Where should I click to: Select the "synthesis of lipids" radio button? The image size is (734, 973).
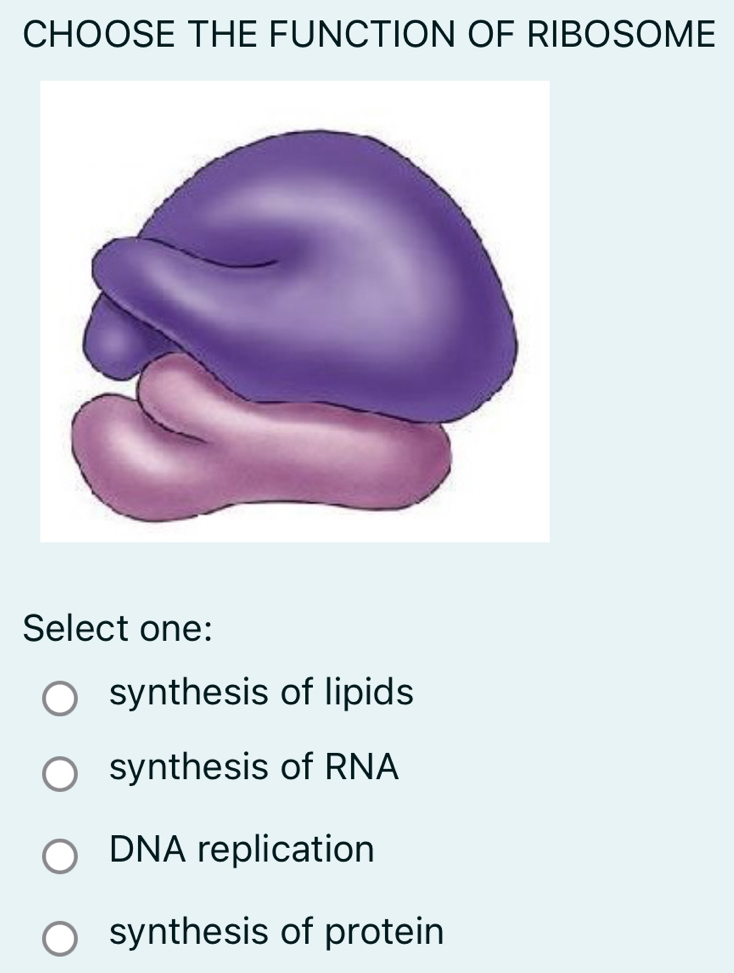[x=59, y=699]
